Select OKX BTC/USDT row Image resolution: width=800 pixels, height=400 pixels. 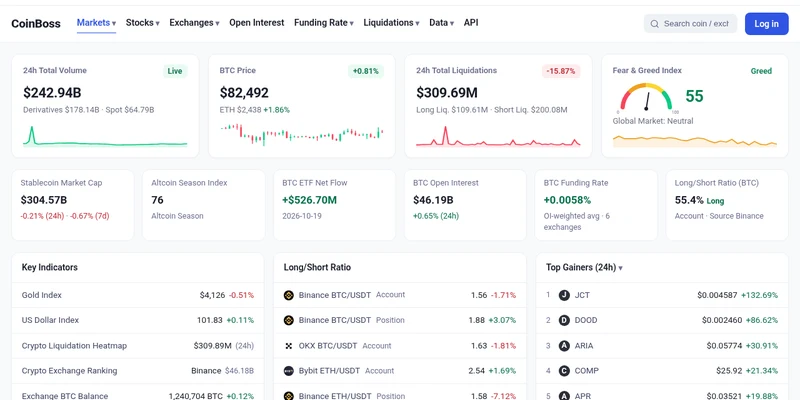(x=400, y=346)
